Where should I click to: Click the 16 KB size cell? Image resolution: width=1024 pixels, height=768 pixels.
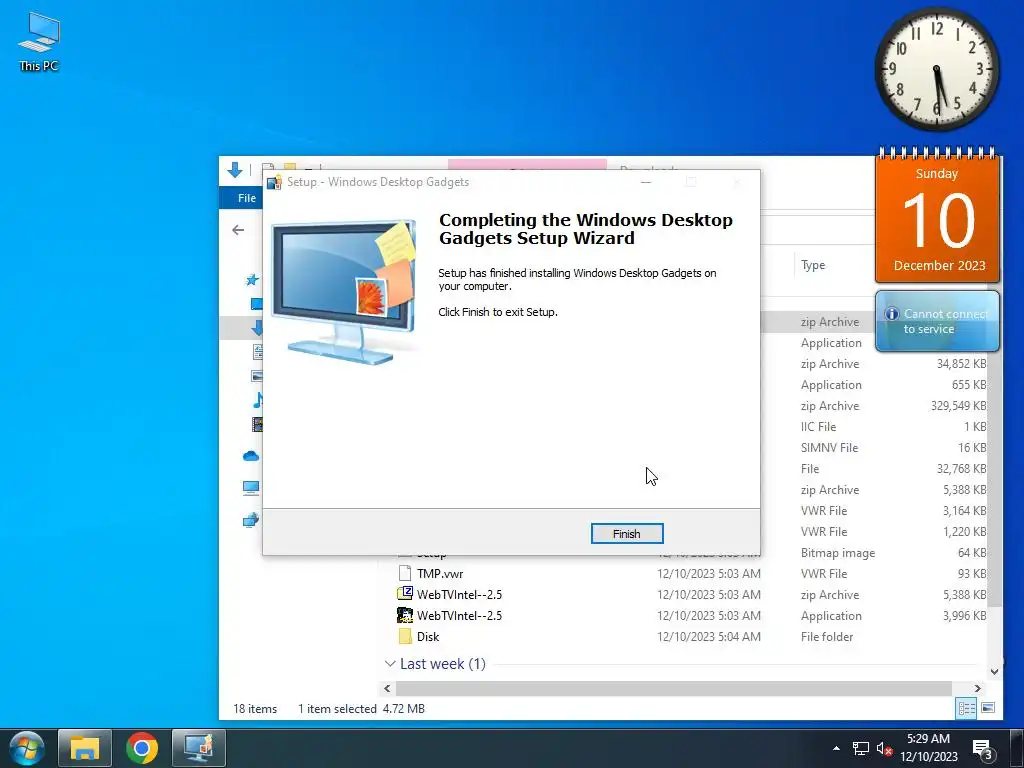972,447
